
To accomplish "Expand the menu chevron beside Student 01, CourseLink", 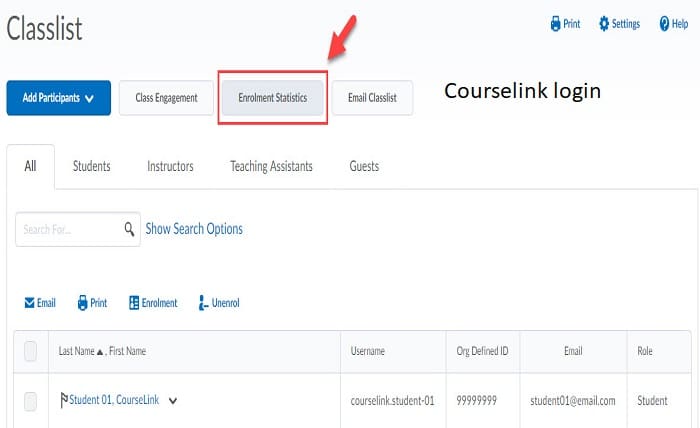I will [173, 401].
